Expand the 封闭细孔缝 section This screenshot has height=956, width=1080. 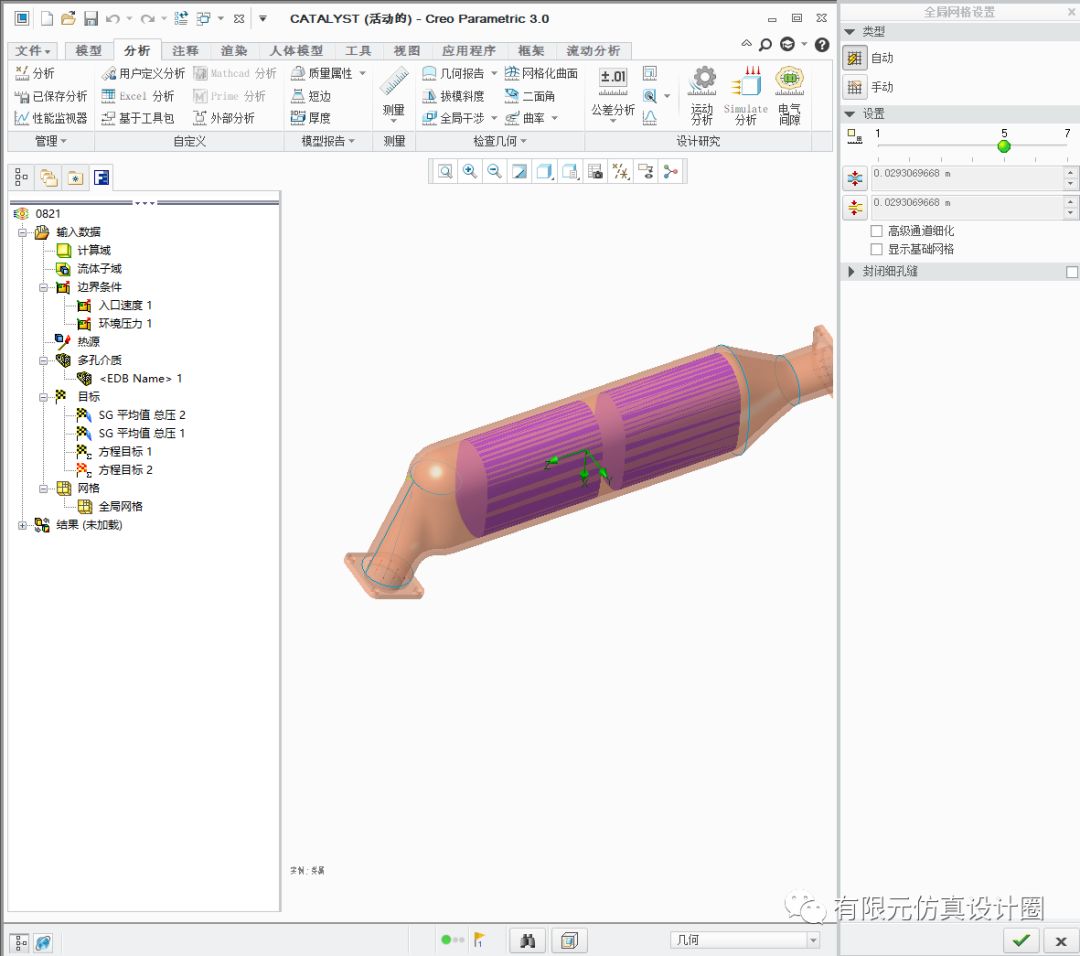coord(852,272)
